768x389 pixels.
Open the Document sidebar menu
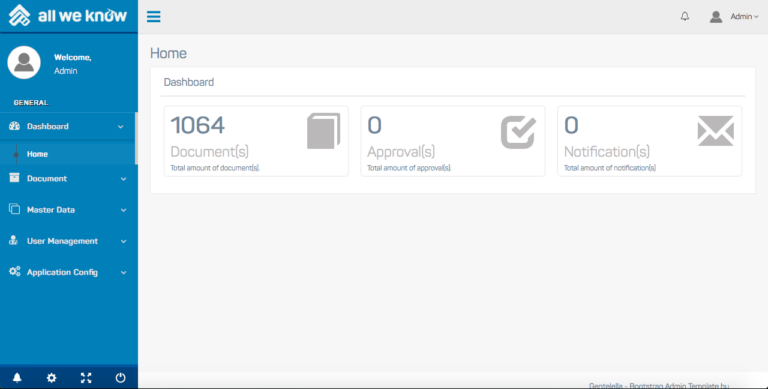pos(69,179)
